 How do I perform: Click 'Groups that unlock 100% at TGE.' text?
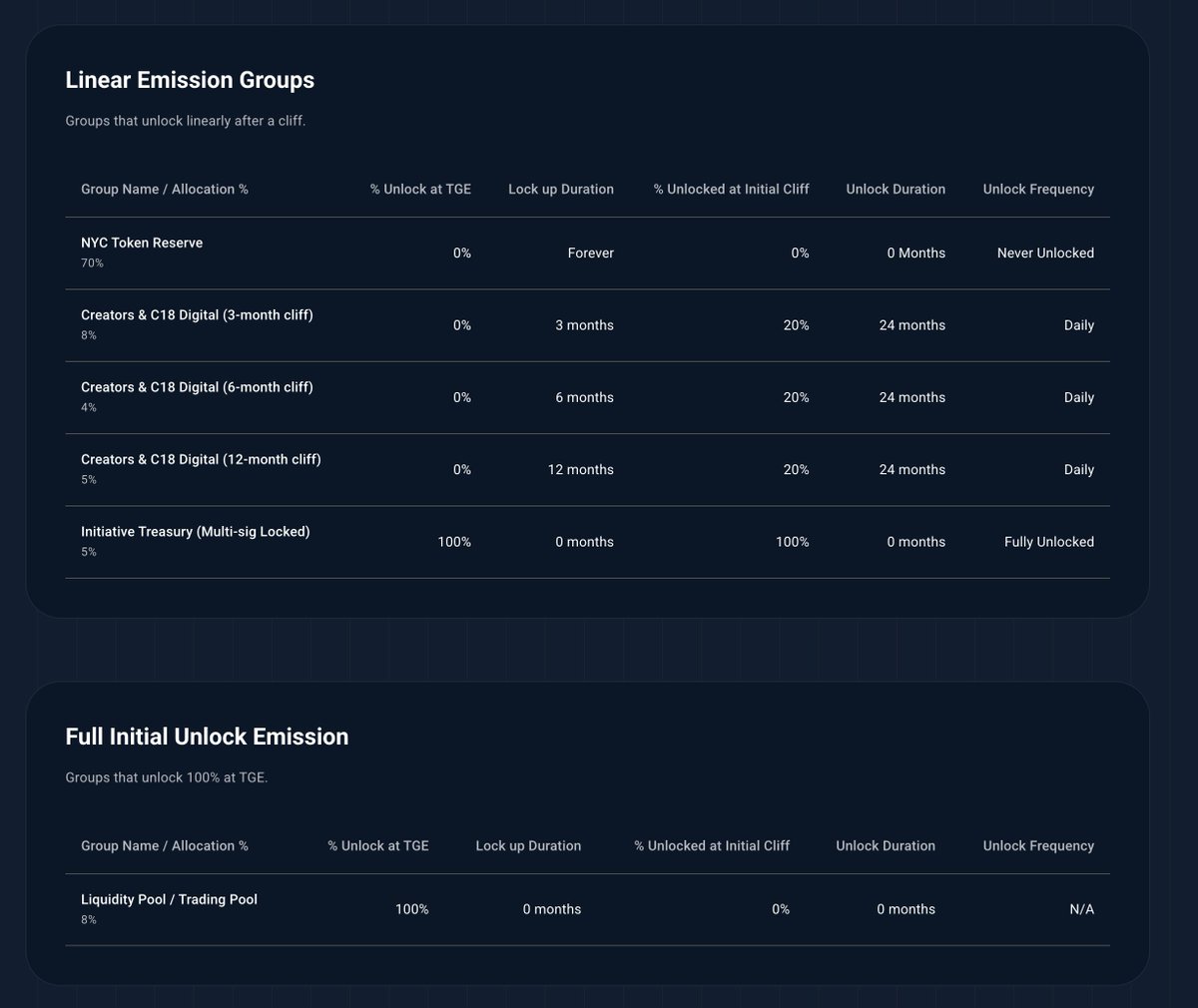click(167, 777)
